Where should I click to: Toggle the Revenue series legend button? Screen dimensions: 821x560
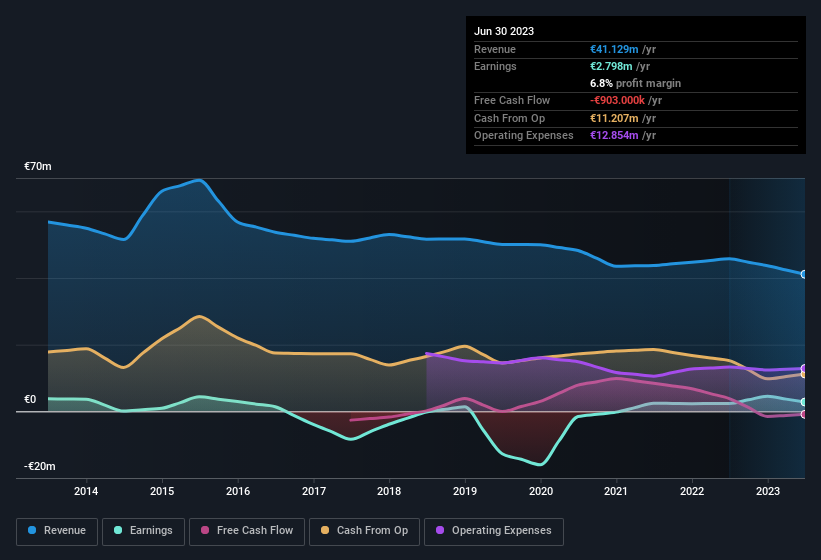tap(57, 531)
